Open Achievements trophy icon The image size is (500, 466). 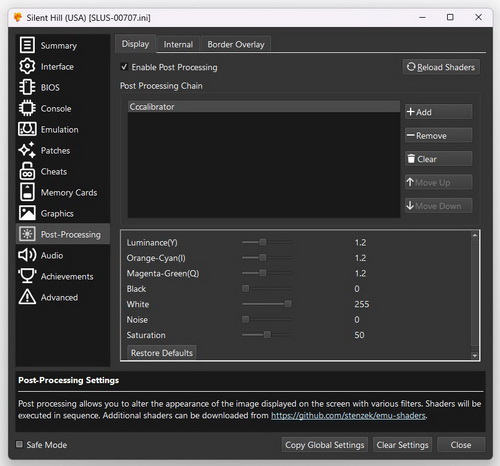coord(27,276)
